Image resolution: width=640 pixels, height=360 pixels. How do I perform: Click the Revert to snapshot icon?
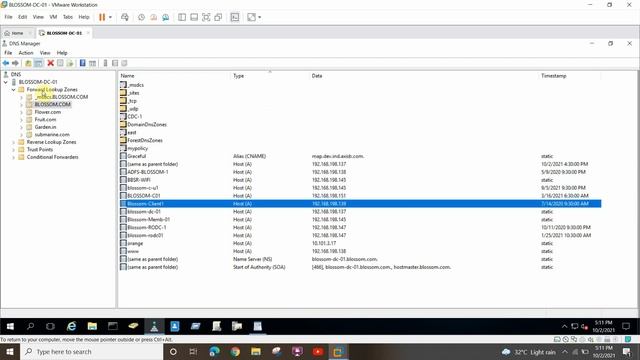tap(153, 17)
